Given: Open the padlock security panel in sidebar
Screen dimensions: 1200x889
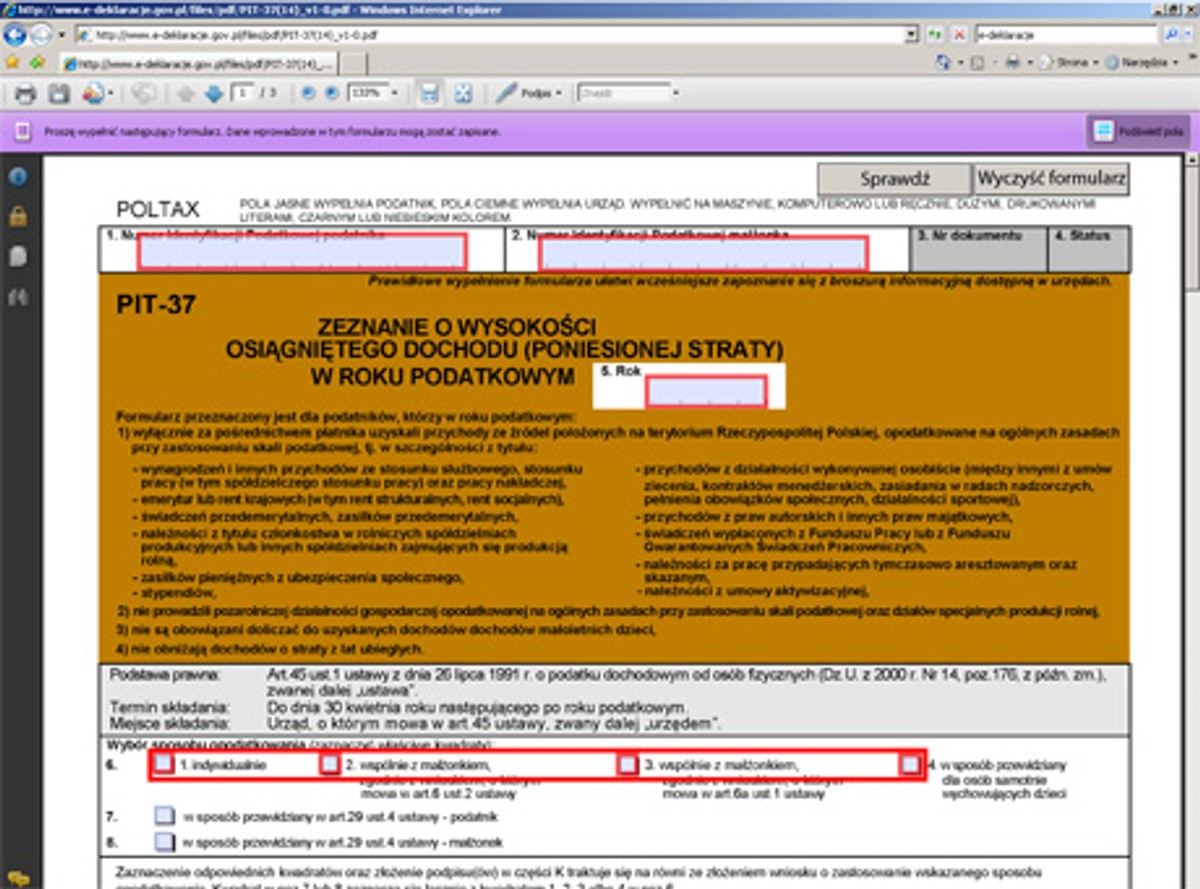Looking at the screenshot, I should click(x=17, y=216).
